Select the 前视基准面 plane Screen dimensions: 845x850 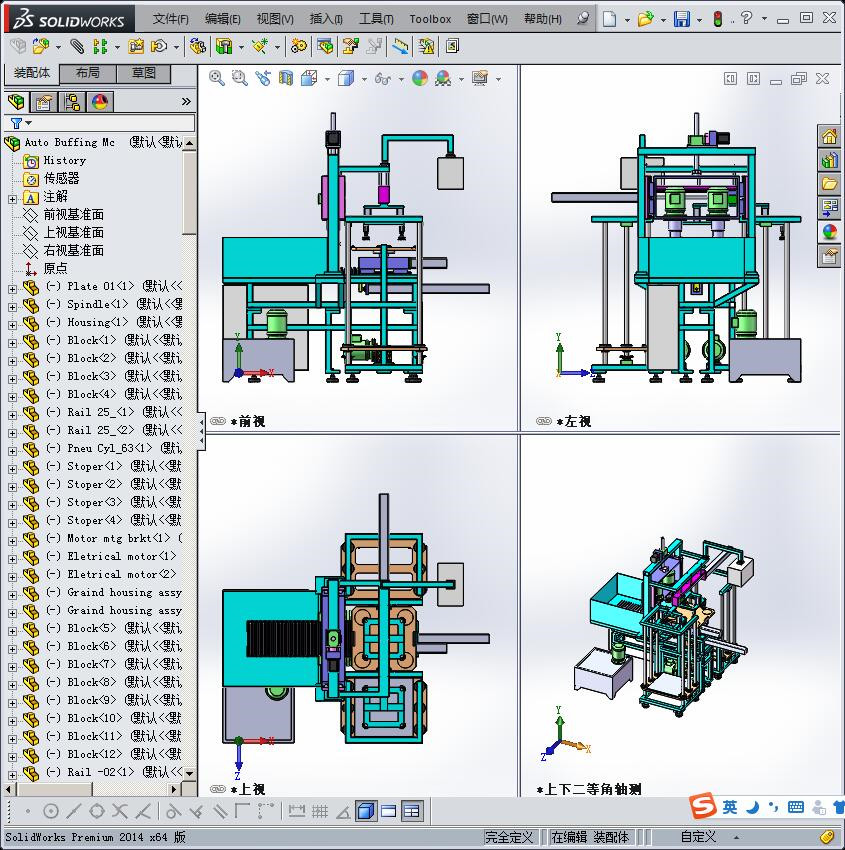(x=73, y=215)
